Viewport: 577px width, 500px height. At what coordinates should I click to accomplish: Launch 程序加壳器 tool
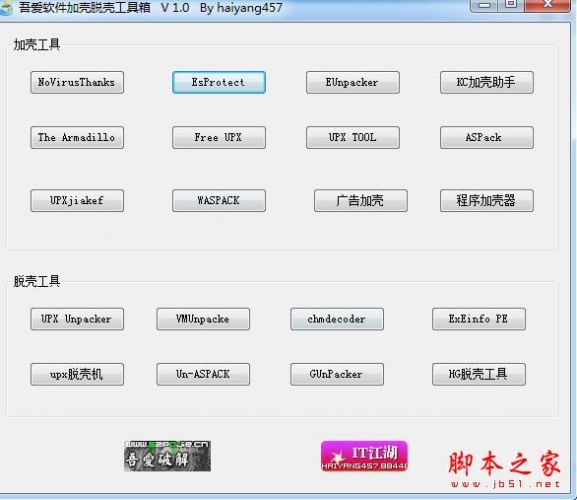(x=486, y=201)
